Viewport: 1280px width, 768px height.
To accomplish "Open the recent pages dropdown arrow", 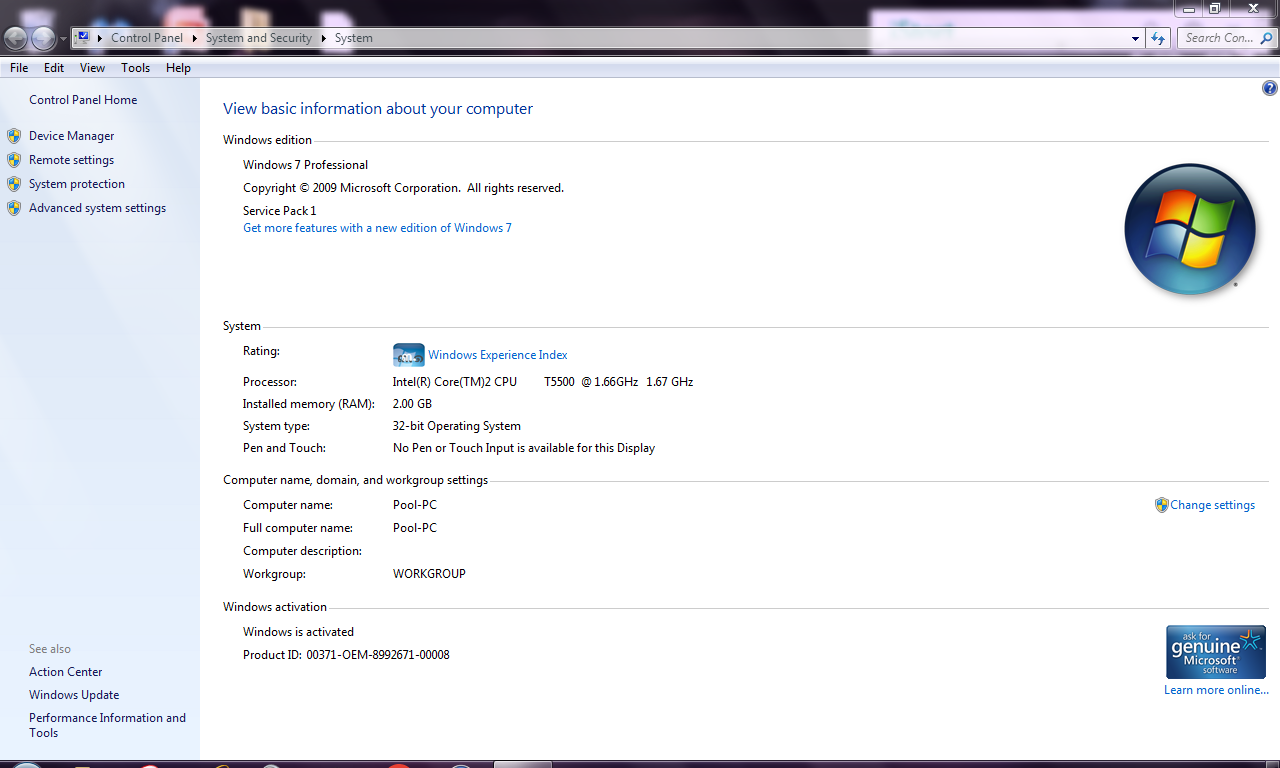I will click(64, 39).
